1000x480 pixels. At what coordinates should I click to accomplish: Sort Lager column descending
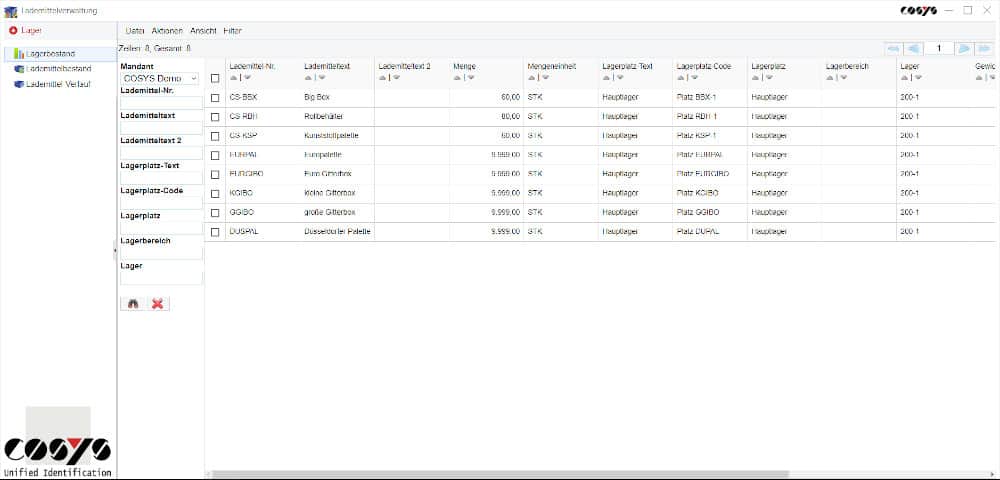tap(918, 78)
